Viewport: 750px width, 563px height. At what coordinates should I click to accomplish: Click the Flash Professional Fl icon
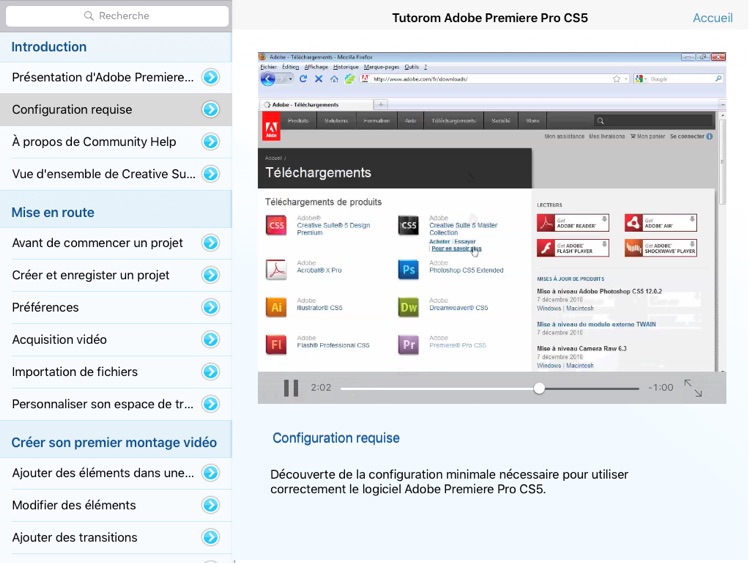pos(276,344)
